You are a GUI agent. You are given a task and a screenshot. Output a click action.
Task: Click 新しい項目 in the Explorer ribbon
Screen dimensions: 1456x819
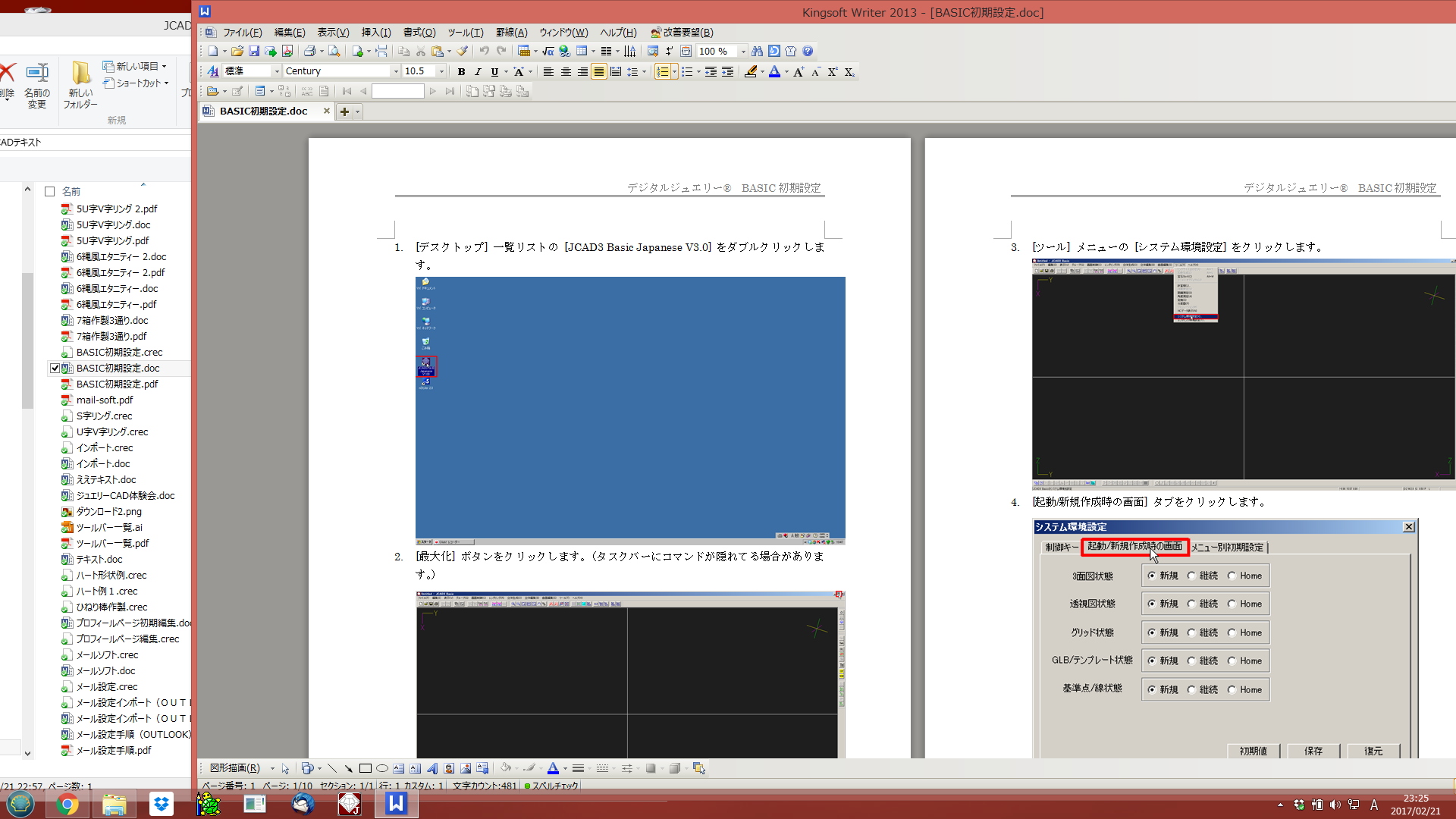[x=135, y=66]
